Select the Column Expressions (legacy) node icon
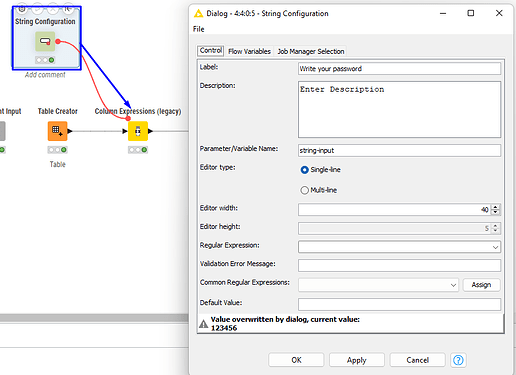 (x=138, y=131)
